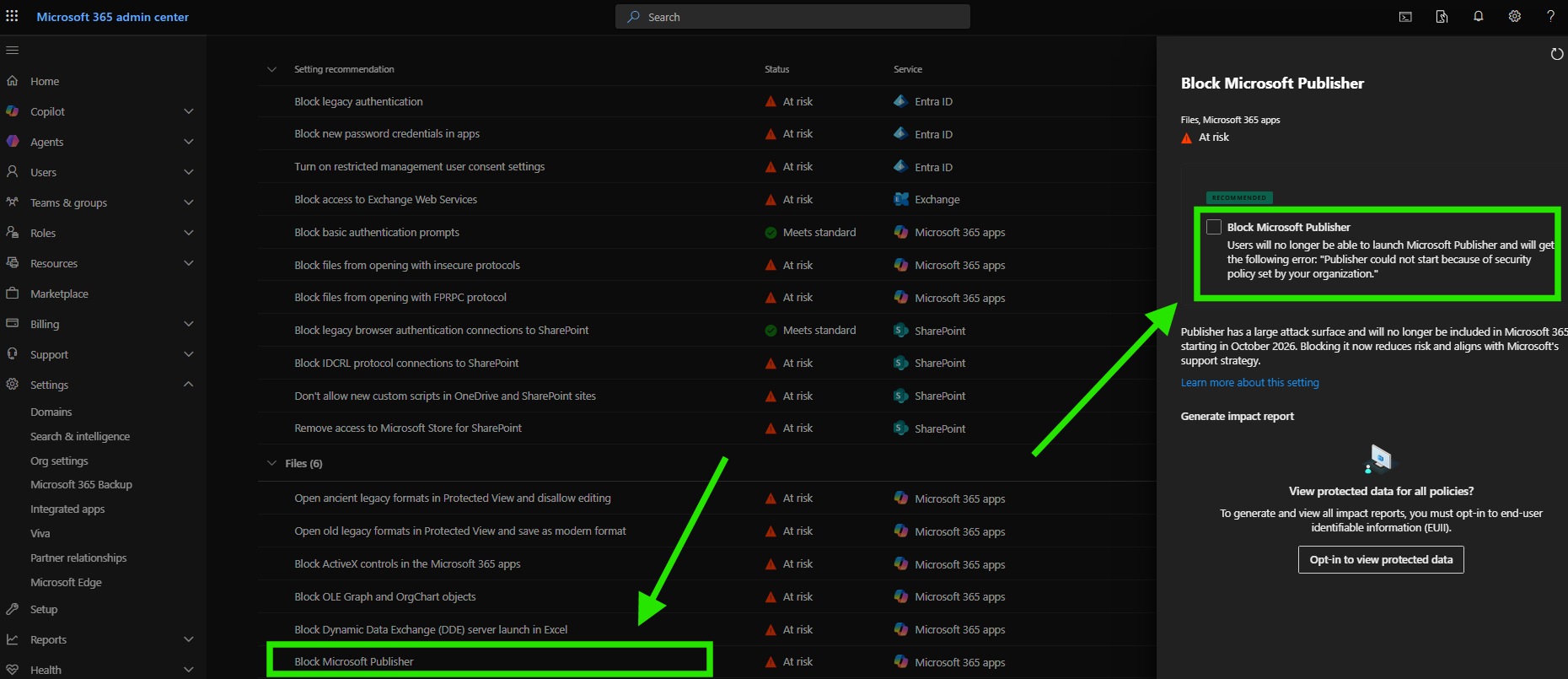The width and height of the screenshot is (1568, 679).
Task: Open the notifications bell icon
Action: click(1479, 17)
